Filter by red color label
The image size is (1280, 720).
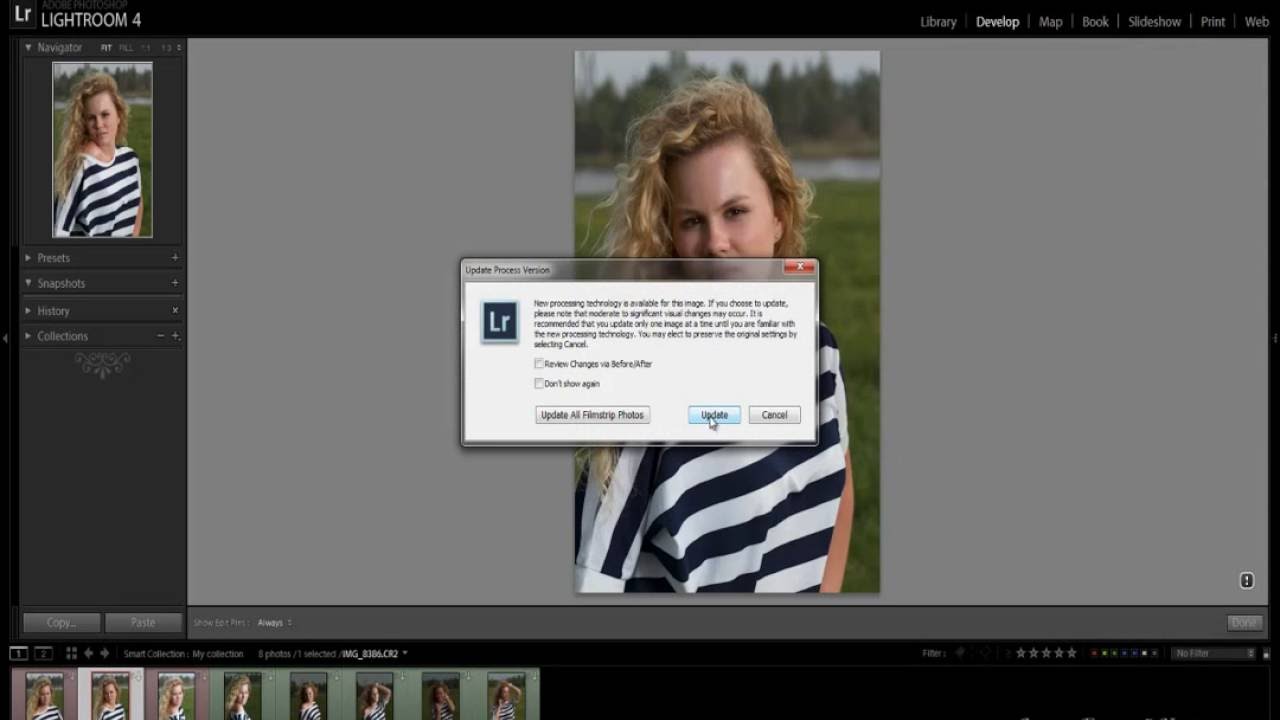point(1095,653)
